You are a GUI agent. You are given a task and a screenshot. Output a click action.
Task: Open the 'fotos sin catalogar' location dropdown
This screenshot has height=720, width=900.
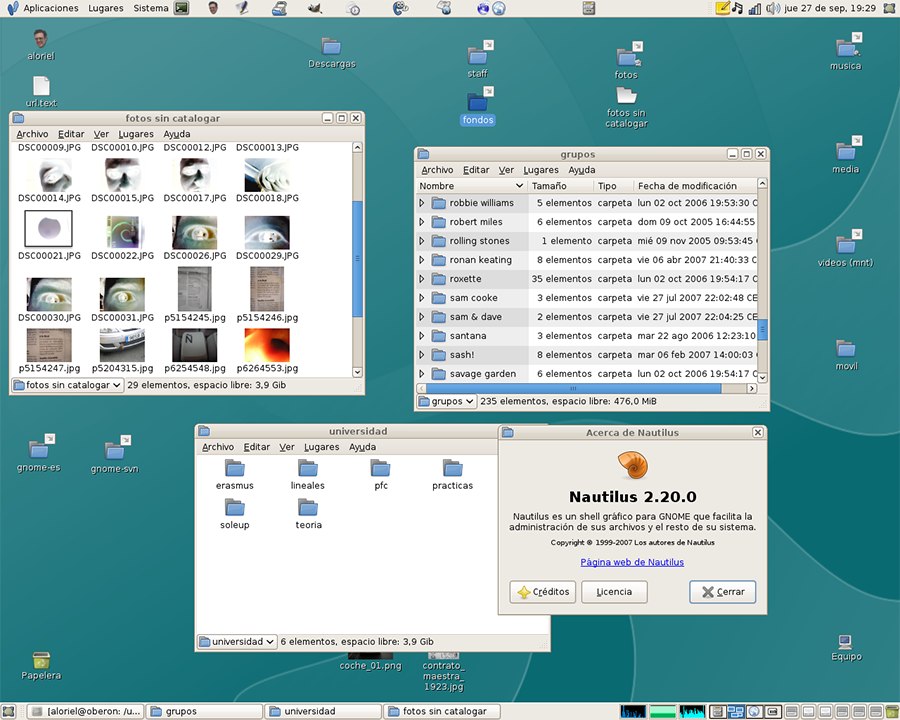click(67, 385)
